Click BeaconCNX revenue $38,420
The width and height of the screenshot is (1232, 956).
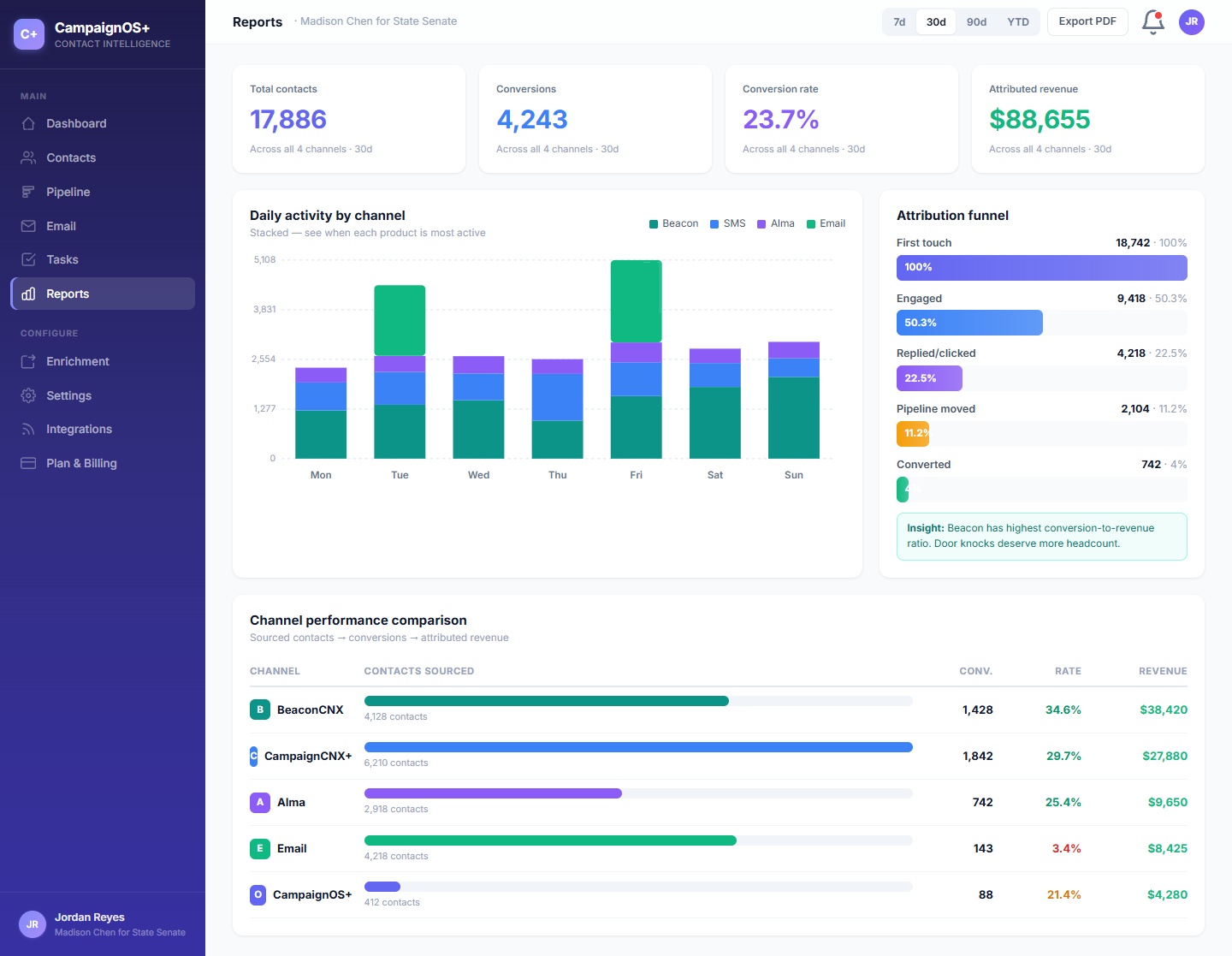coord(1164,710)
